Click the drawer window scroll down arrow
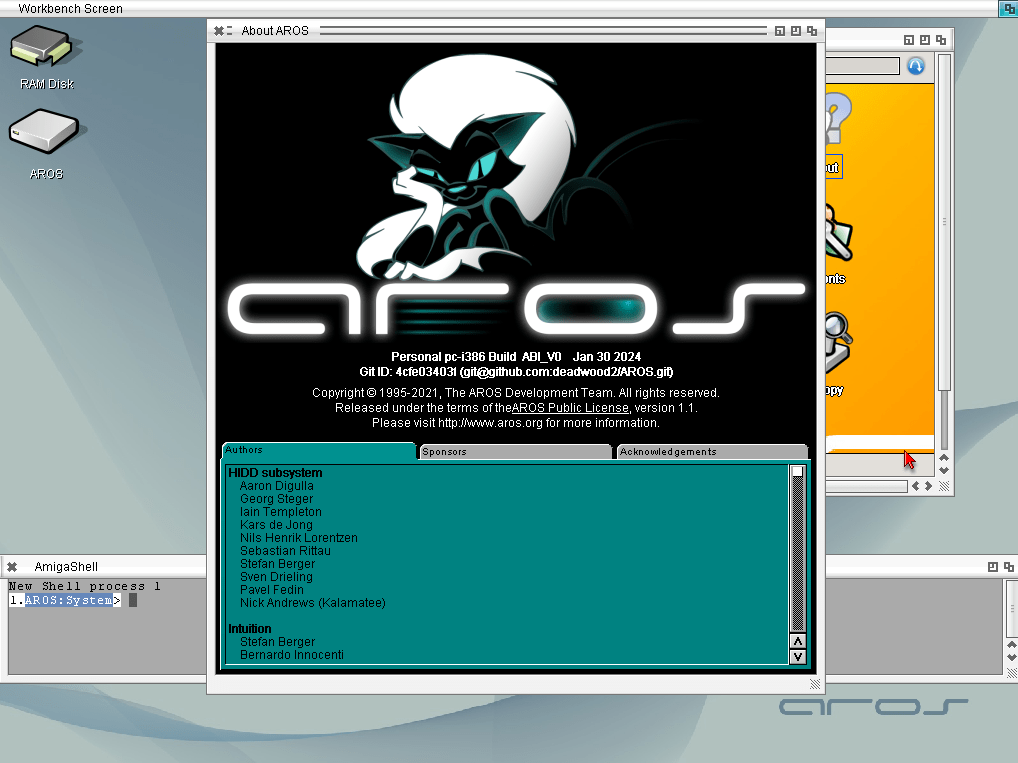 945,470
